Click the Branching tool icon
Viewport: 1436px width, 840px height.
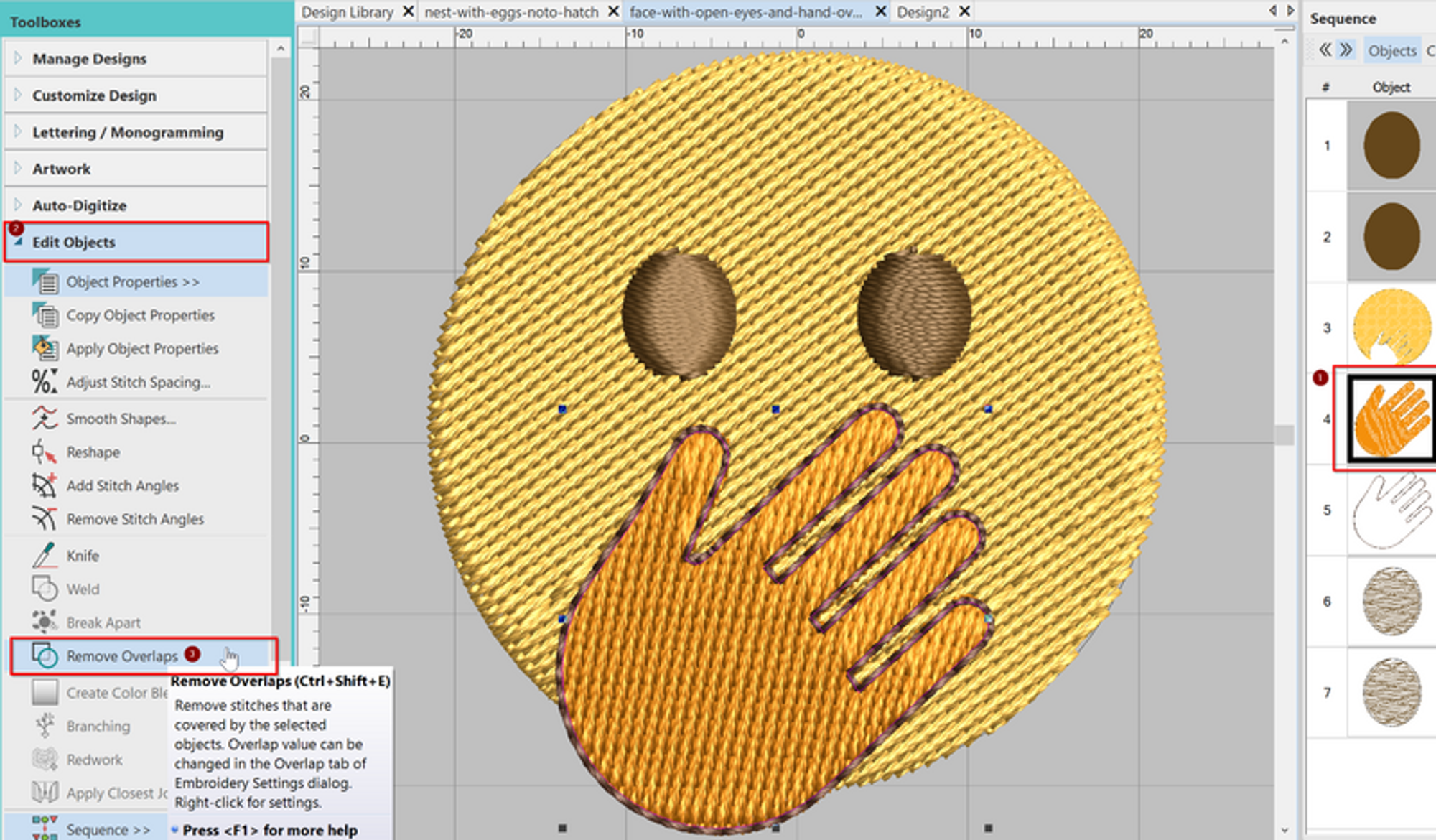45,726
